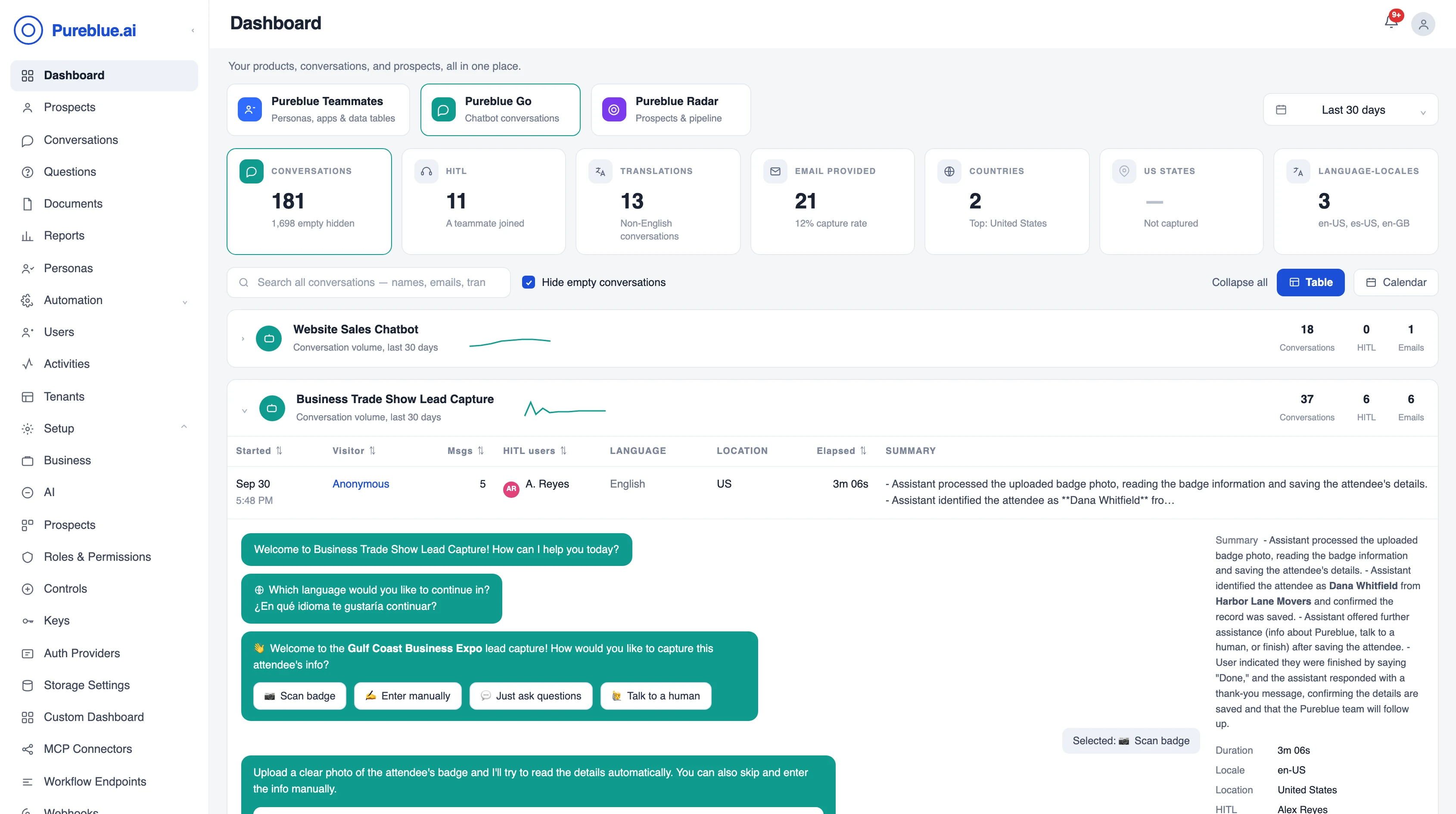Open Workflow Endpoints in the sidebar
The width and height of the screenshot is (1456, 814).
(104, 782)
